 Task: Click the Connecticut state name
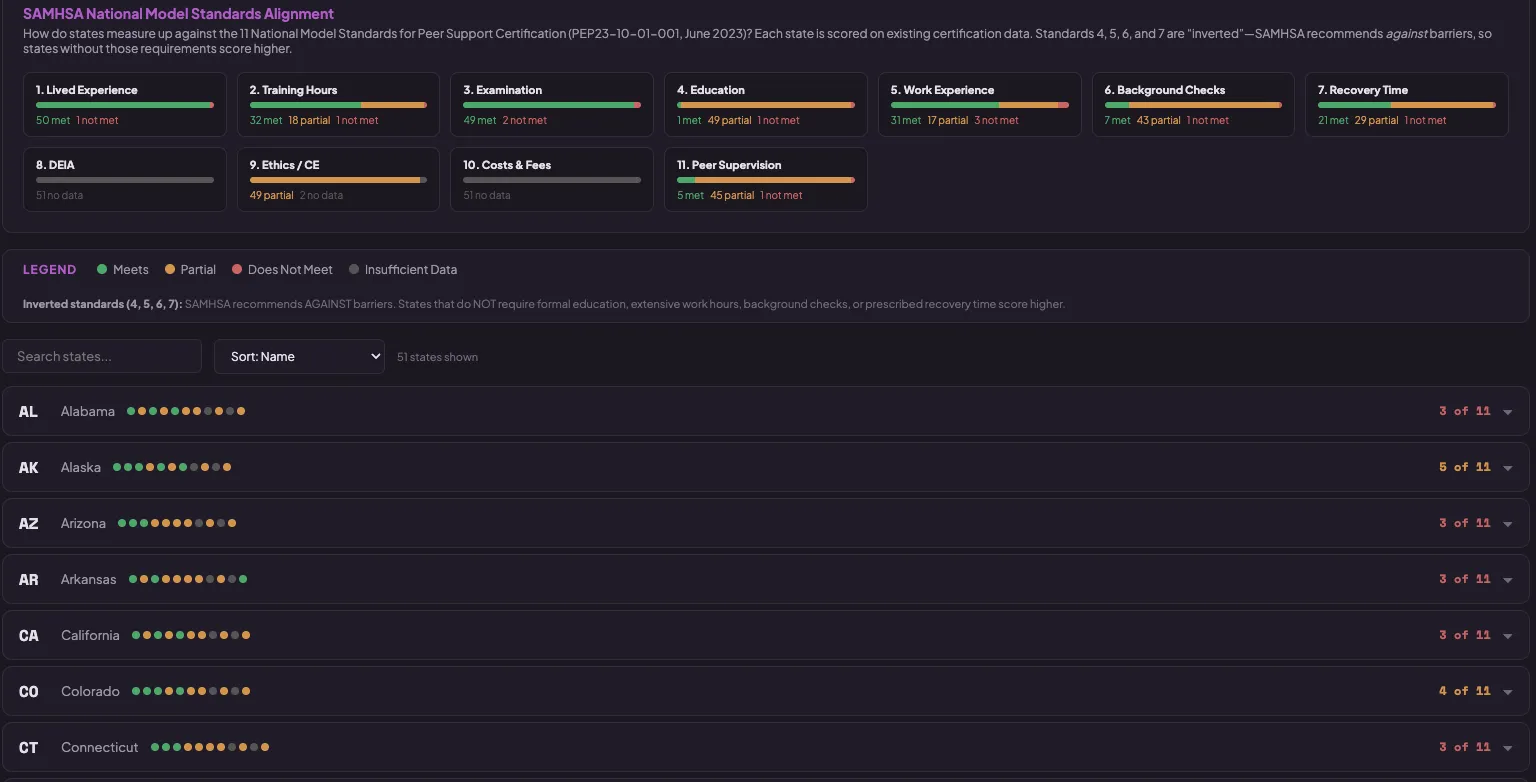pos(100,747)
